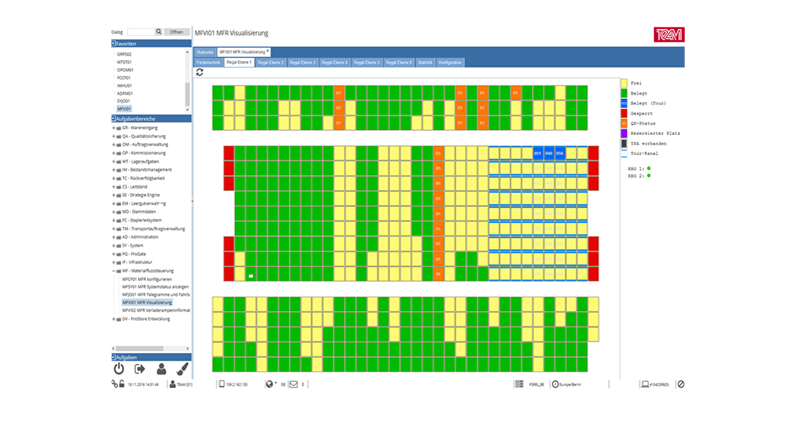Click the red Gesperrt legend swatch

click(623, 113)
